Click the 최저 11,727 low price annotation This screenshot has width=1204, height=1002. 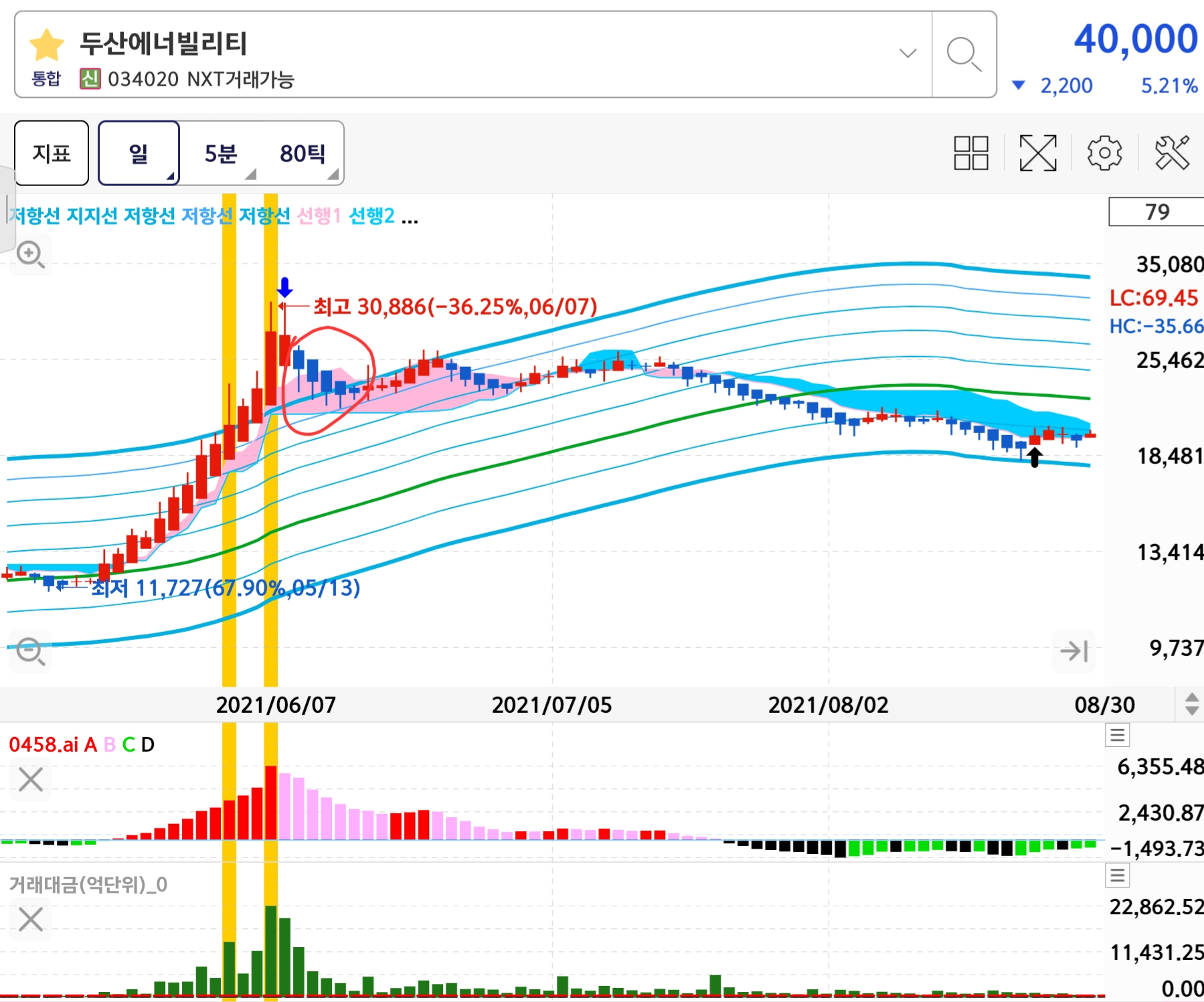pos(226,588)
